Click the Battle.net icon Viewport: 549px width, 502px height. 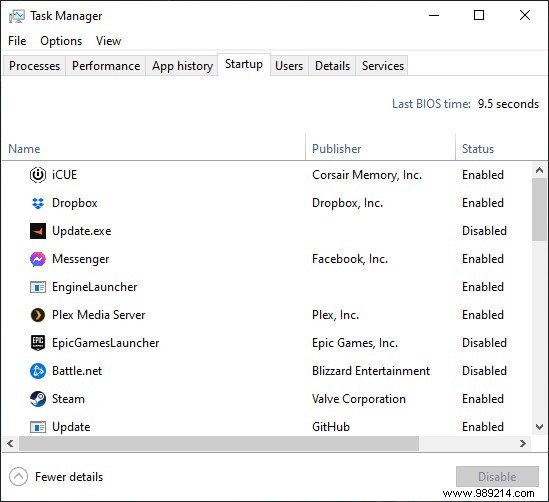click(38, 371)
